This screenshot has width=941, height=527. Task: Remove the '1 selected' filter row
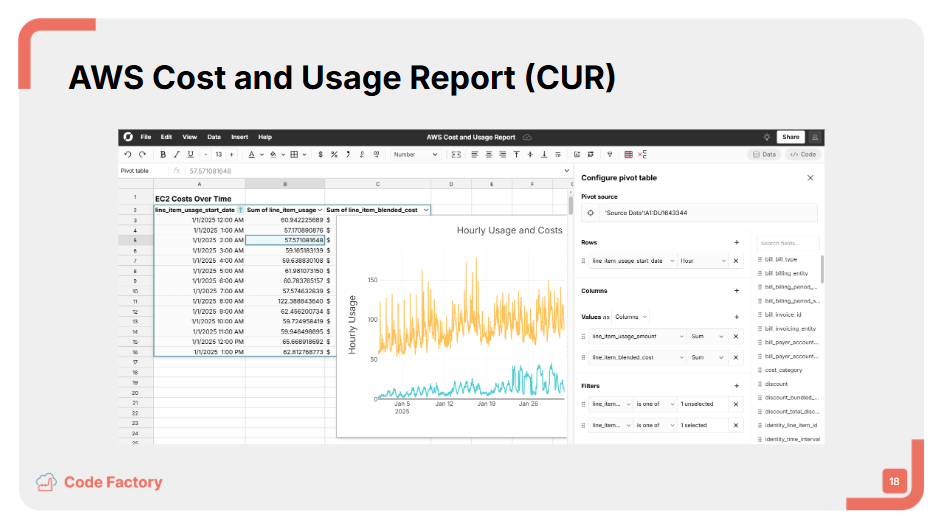pos(736,426)
